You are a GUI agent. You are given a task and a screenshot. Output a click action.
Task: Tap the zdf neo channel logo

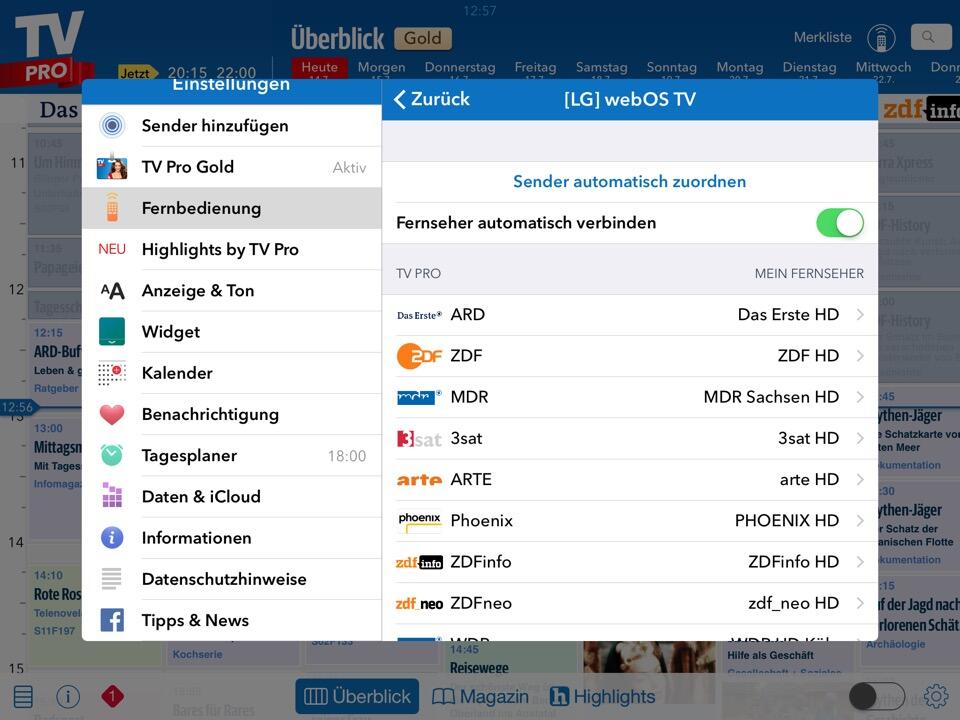[419, 604]
